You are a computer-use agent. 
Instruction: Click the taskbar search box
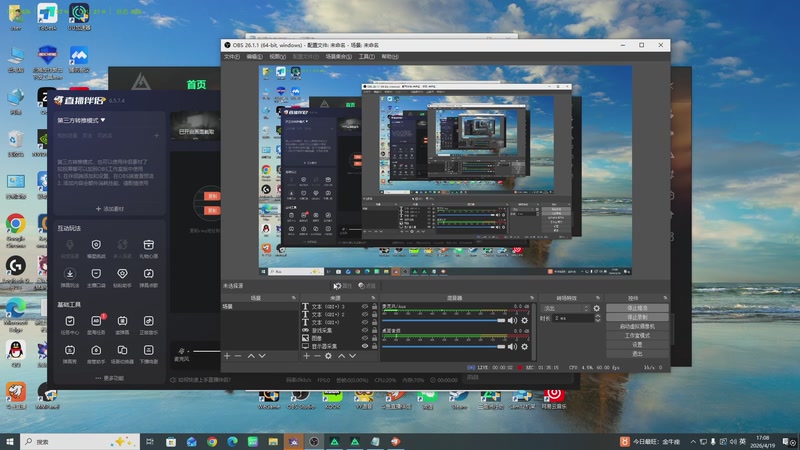[80, 441]
